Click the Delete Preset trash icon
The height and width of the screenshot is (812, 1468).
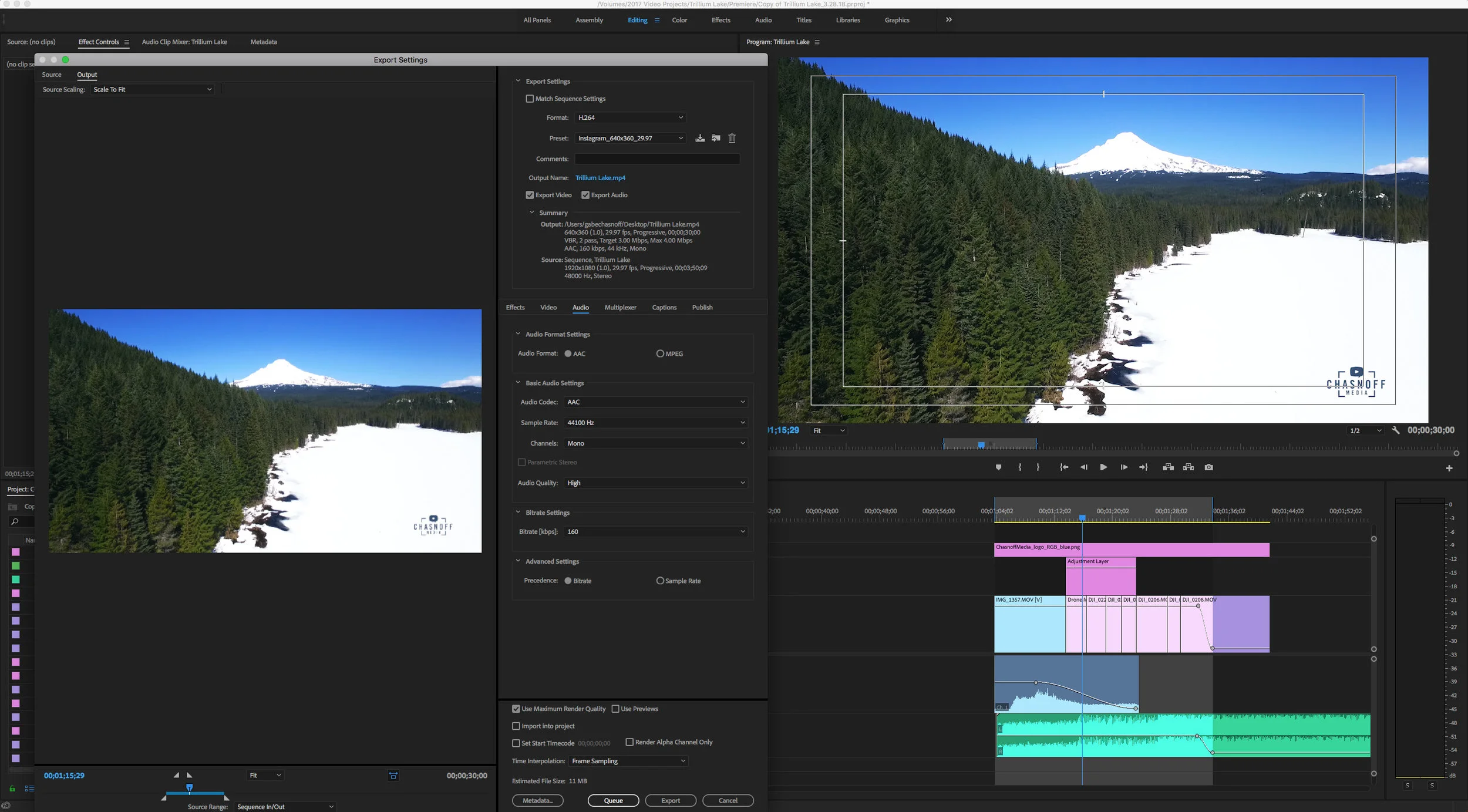(x=732, y=139)
